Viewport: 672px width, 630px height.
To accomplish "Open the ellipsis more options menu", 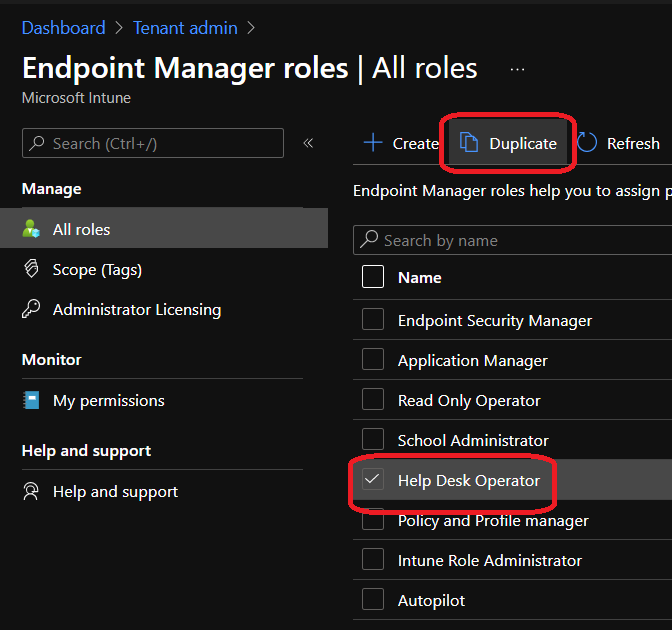I will (517, 69).
